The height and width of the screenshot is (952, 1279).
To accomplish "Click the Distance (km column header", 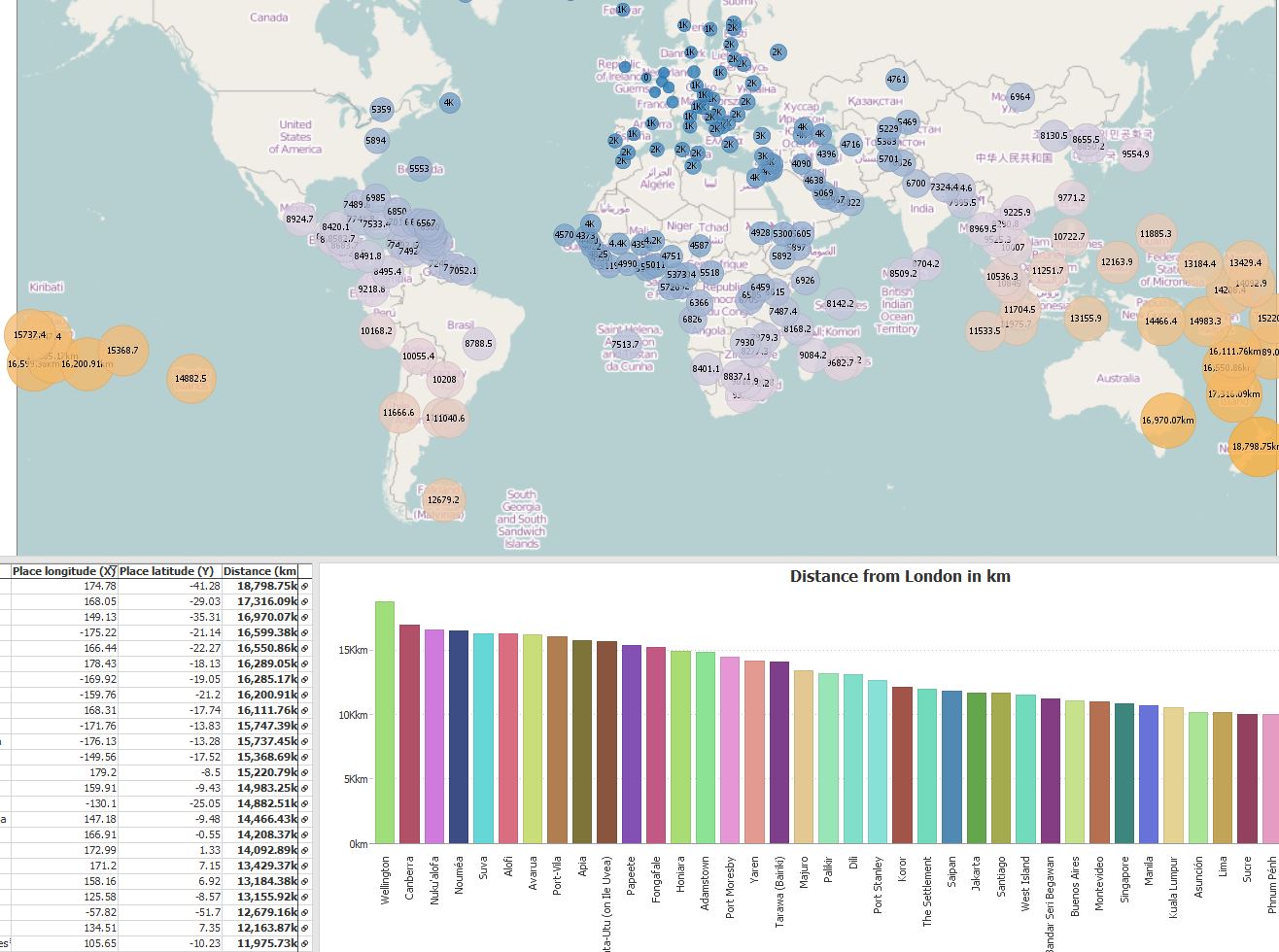I will 259,571.
